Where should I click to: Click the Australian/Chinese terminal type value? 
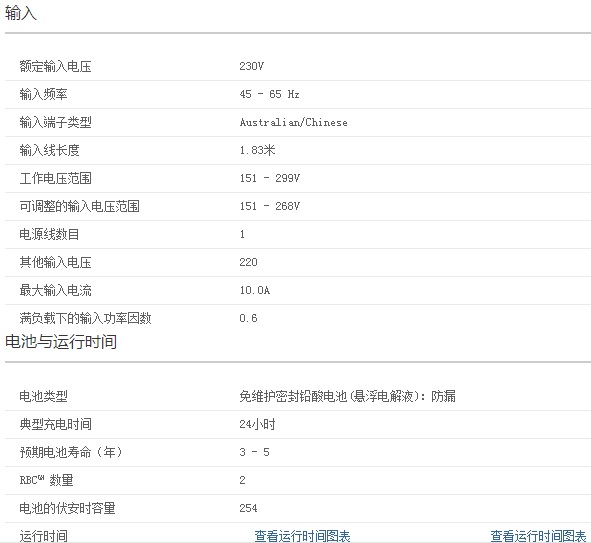[x=294, y=122]
